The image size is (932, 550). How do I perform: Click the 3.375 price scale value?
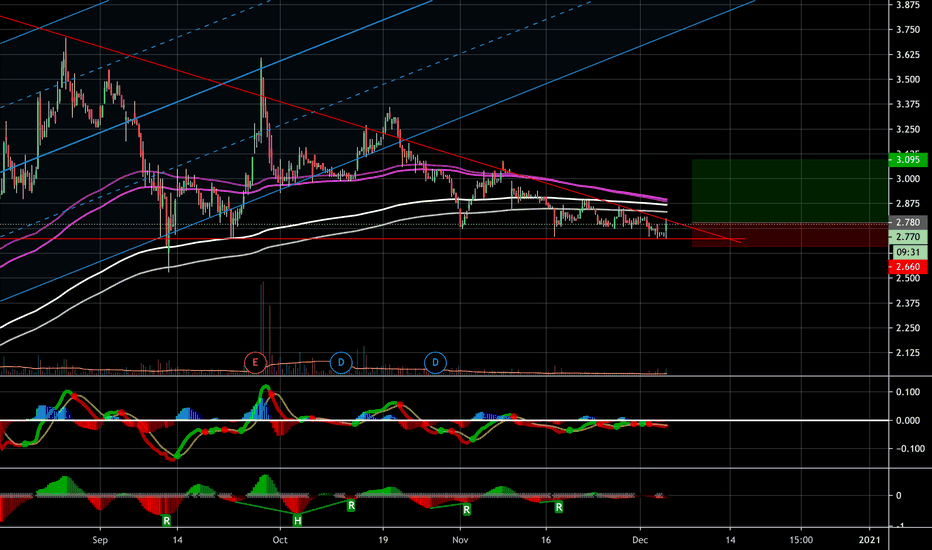click(908, 105)
